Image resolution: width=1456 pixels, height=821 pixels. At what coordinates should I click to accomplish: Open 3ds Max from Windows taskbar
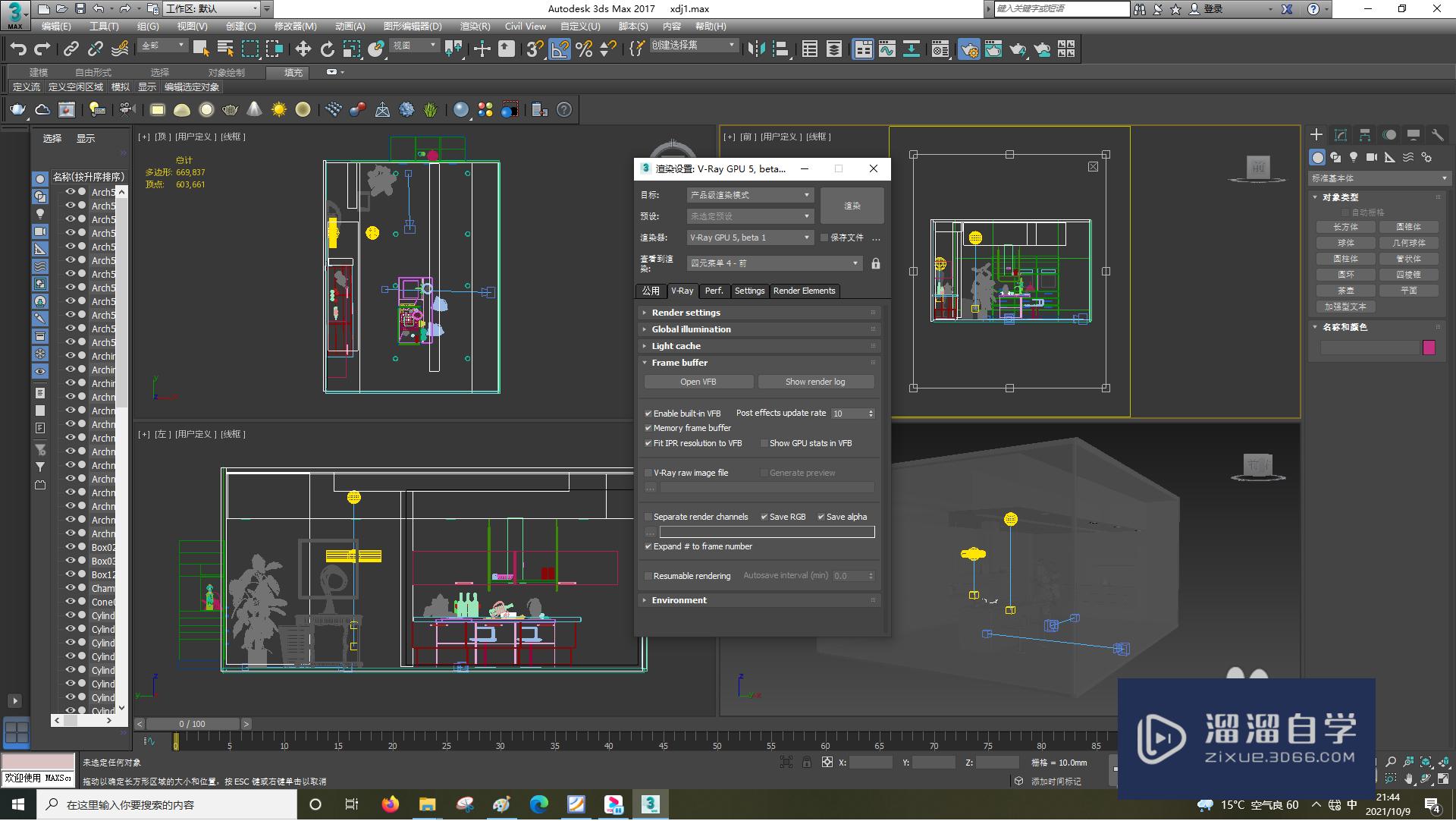[x=651, y=804]
